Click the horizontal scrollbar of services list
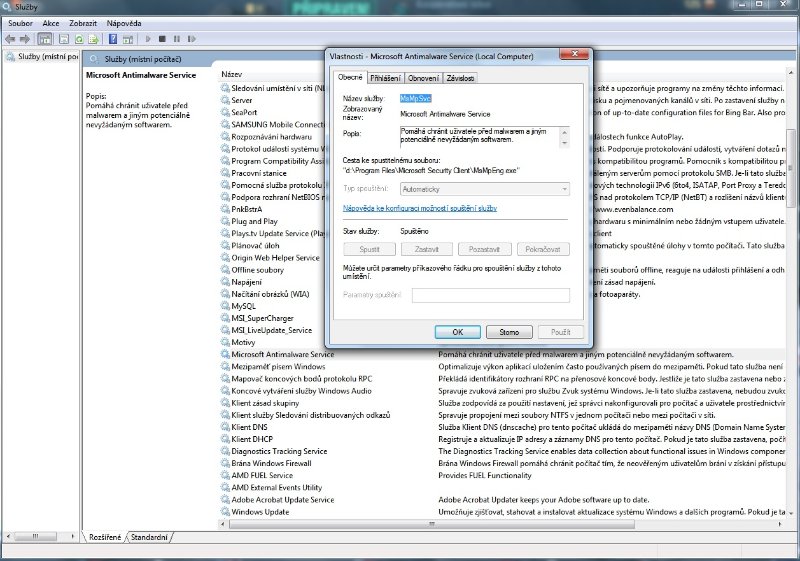Viewport: 800px width, 561px height. pyautogui.click(x=431, y=524)
